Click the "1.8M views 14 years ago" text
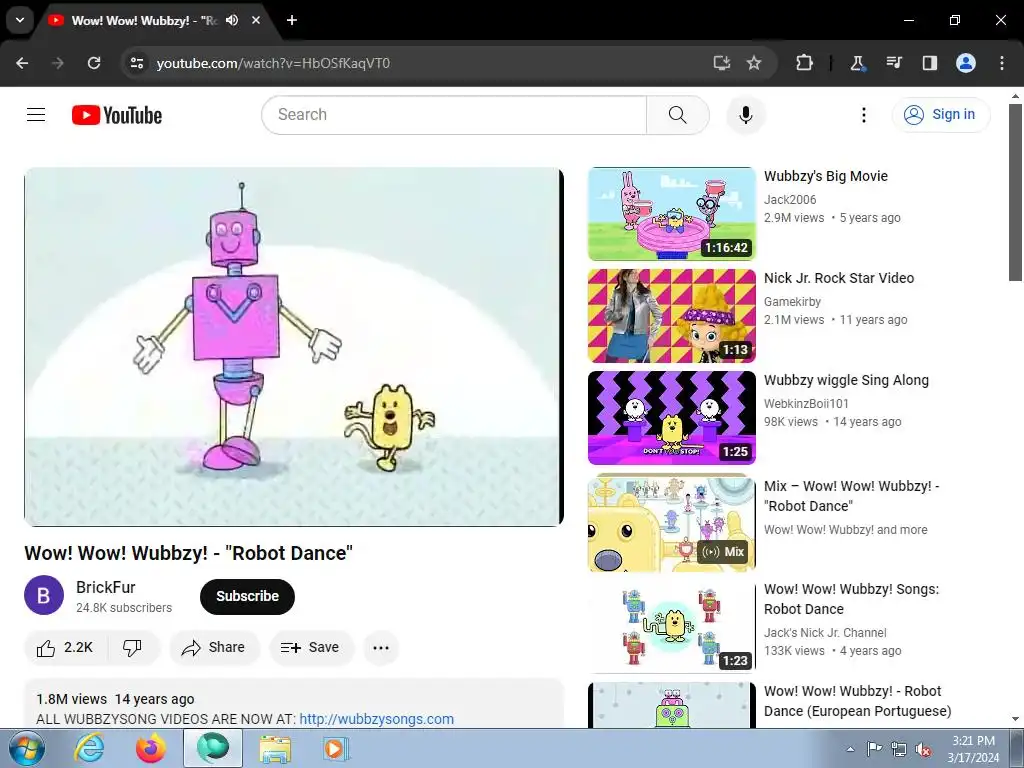The height and width of the screenshot is (768, 1024). pyautogui.click(x=116, y=699)
